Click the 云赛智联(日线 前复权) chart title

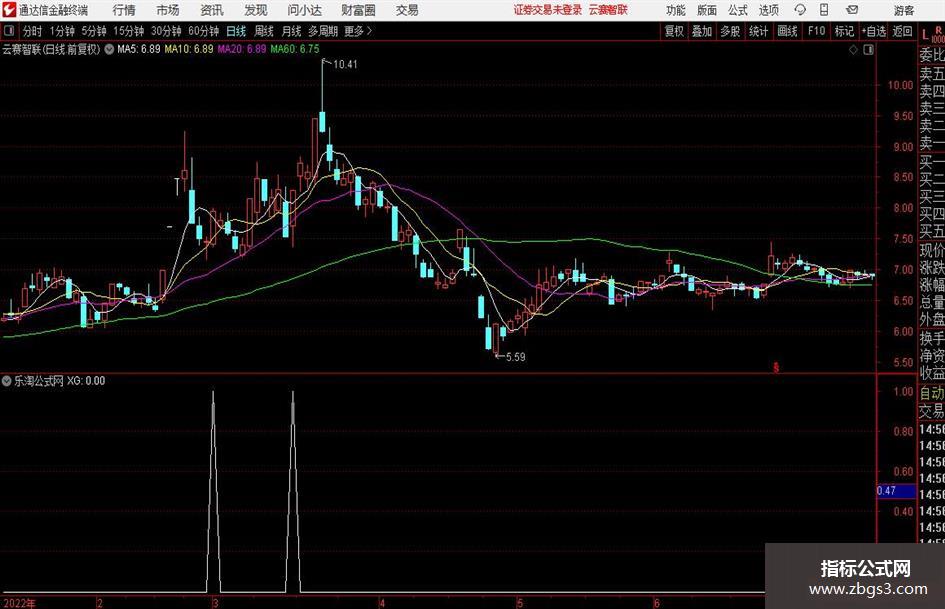pyautogui.click(x=51, y=49)
